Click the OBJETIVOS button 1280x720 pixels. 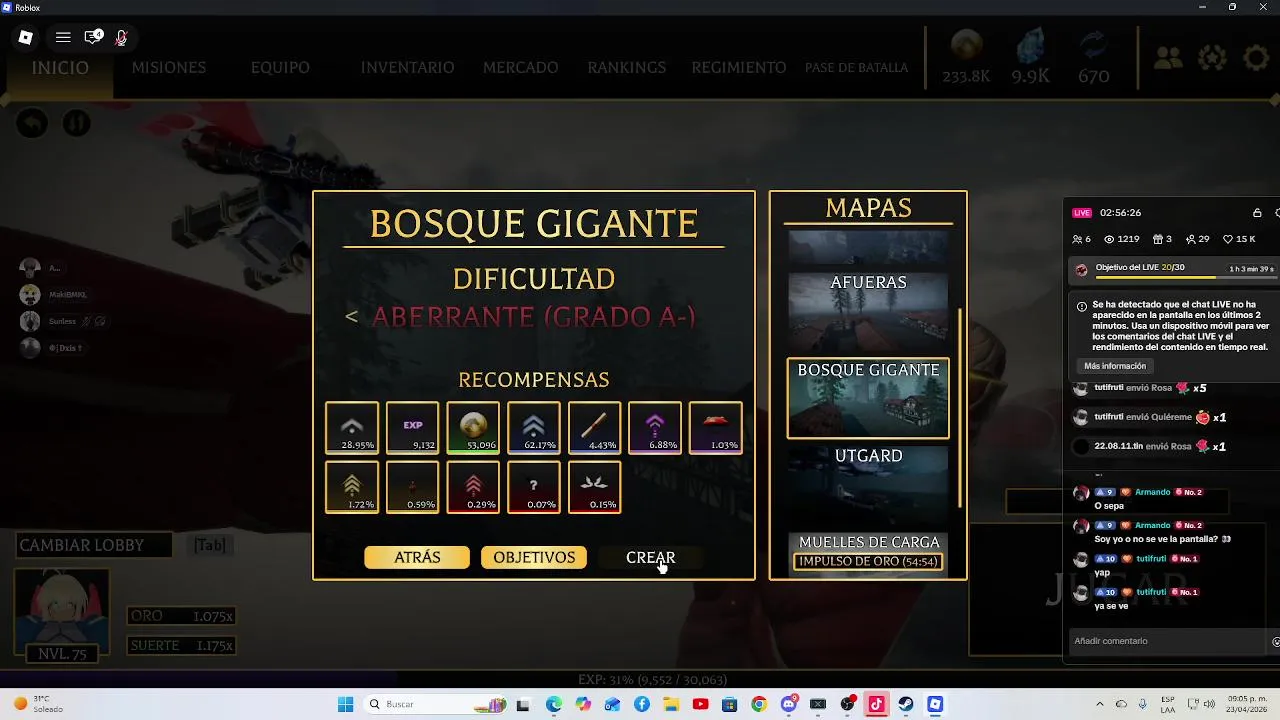[x=534, y=557]
